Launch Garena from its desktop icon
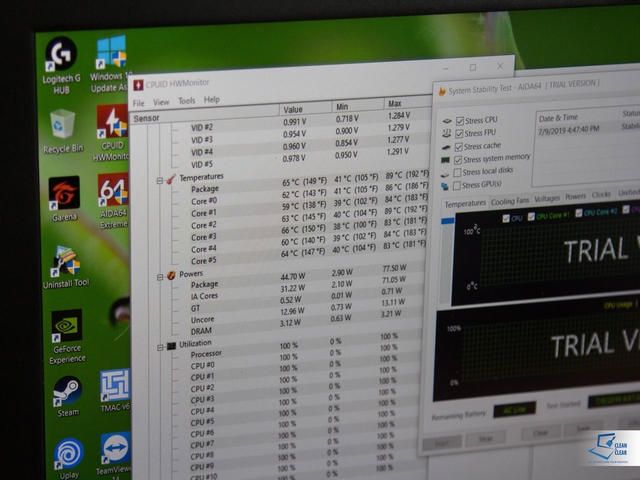 64,193
